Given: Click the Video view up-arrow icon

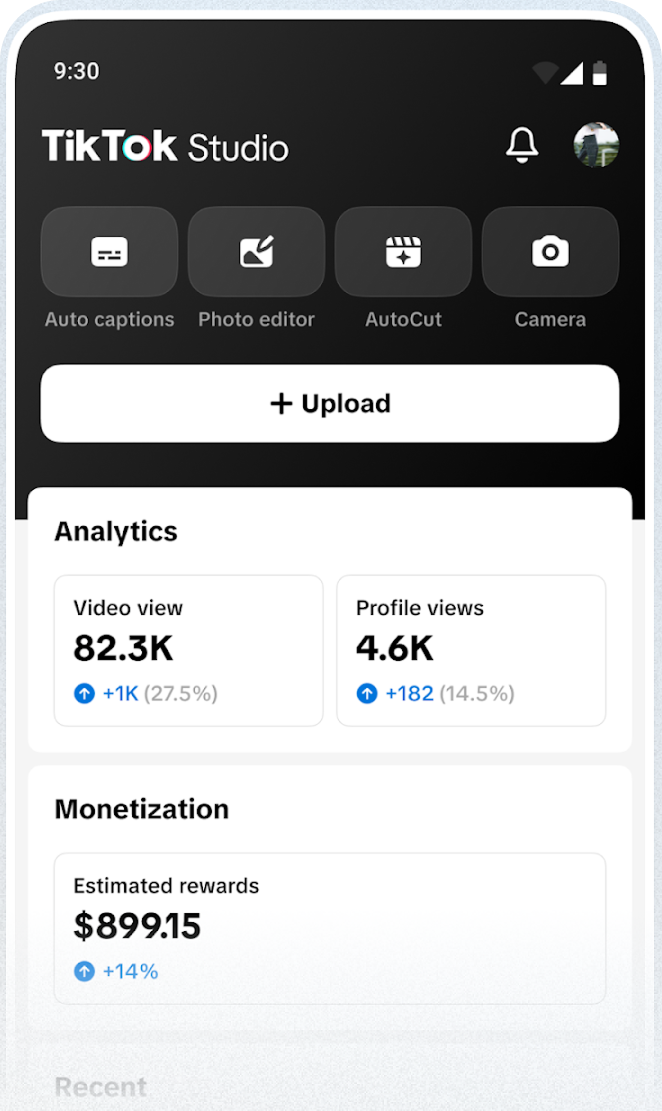Looking at the screenshot, I should [x=84, y=693].
